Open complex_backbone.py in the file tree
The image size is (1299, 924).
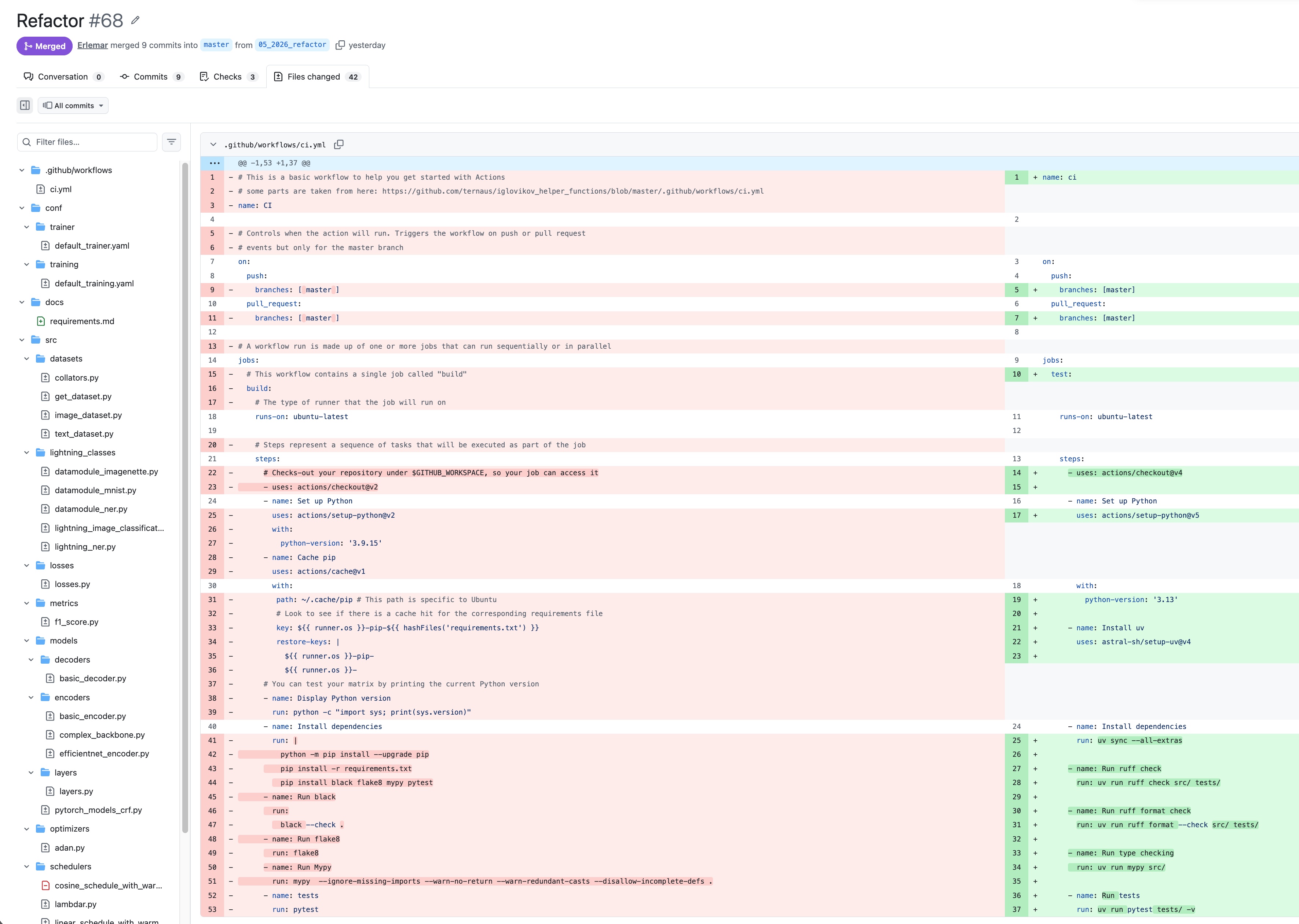pyautogui.click(x=102, y=735)
